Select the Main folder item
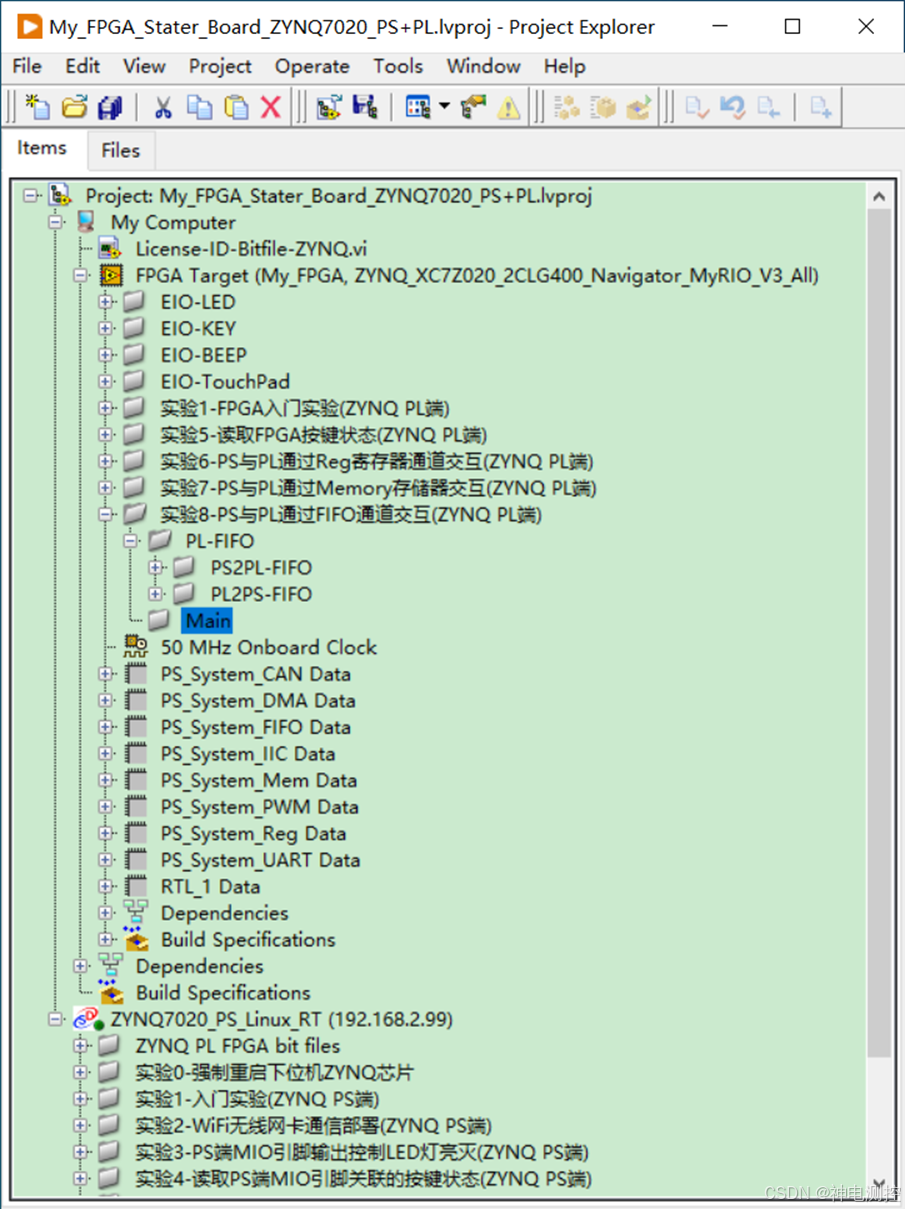Image resolution: width=905 pixels, height=1209 pixels. tap(209, 620)
